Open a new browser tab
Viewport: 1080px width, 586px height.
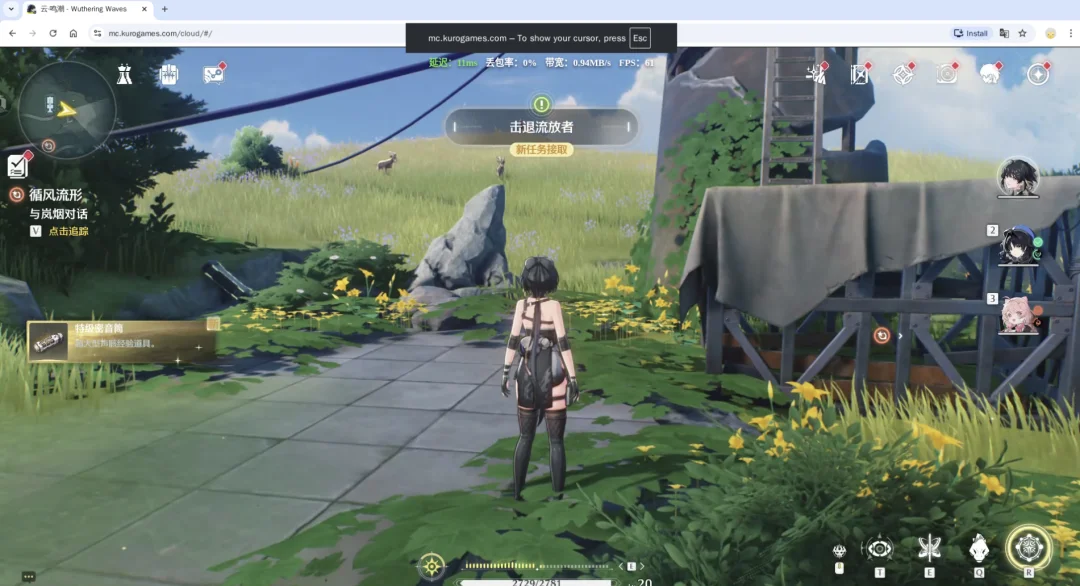[x=164, y=9]
